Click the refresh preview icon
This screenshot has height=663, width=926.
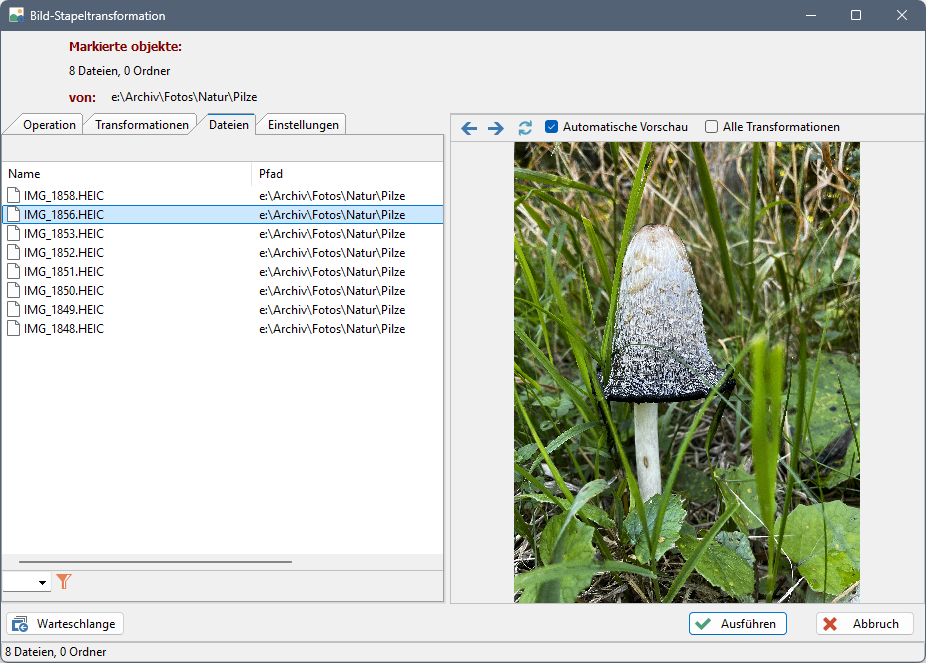pyautogui.click(x=525, y=128)
